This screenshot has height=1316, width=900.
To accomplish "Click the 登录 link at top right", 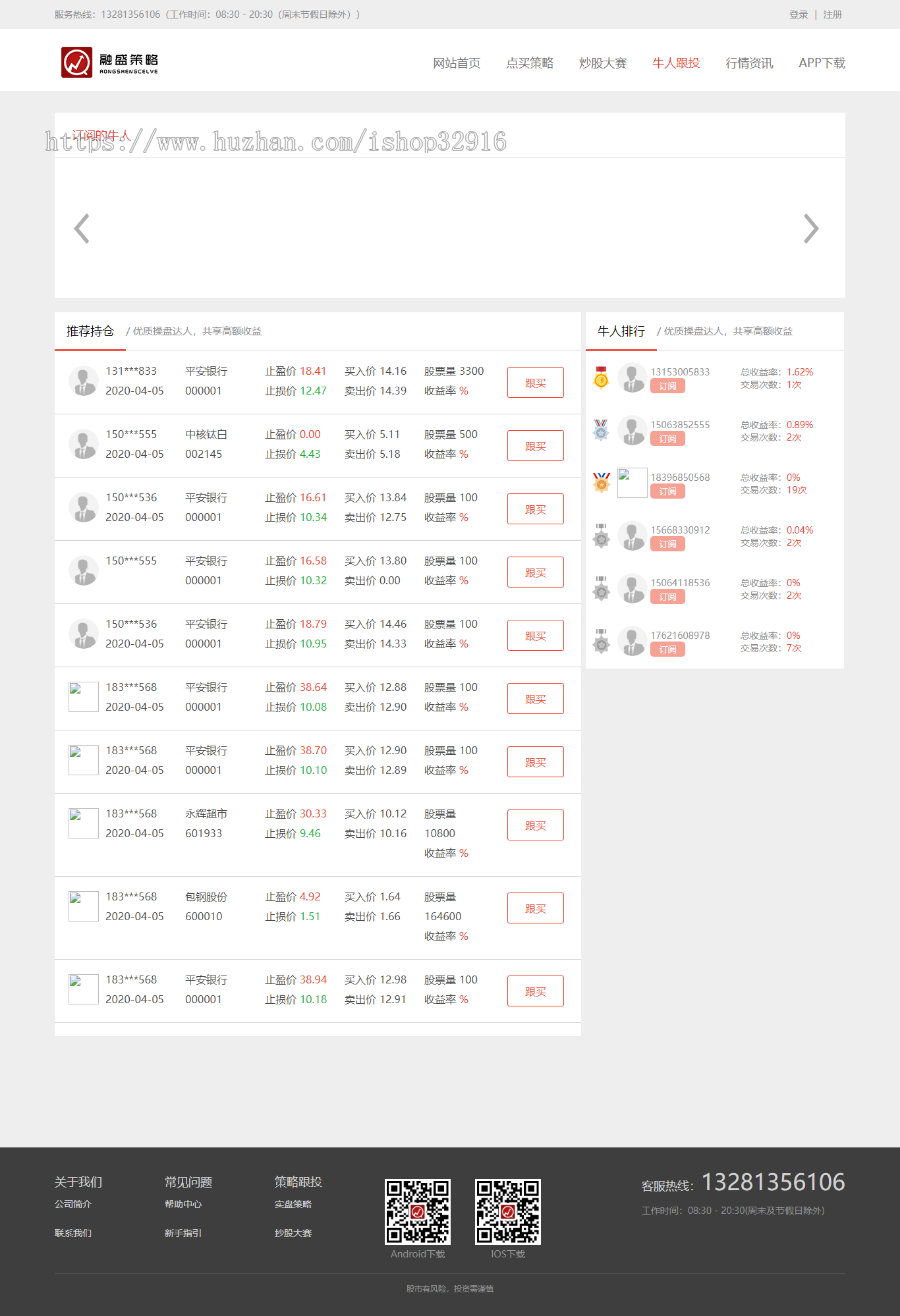I will point(797,15).
